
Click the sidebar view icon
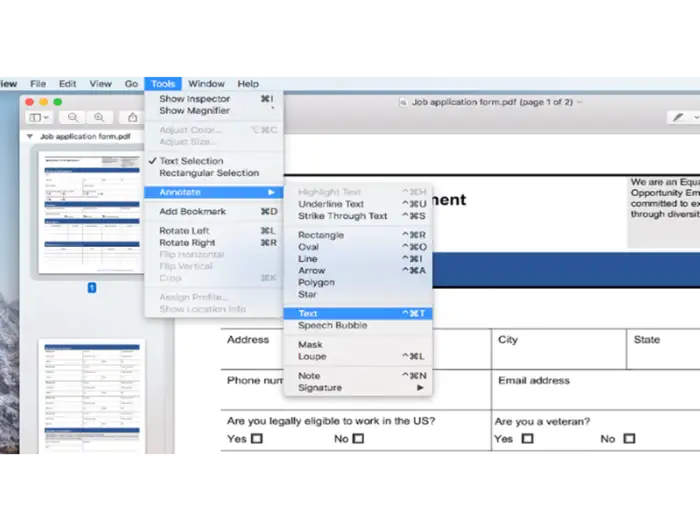(37, 117)
